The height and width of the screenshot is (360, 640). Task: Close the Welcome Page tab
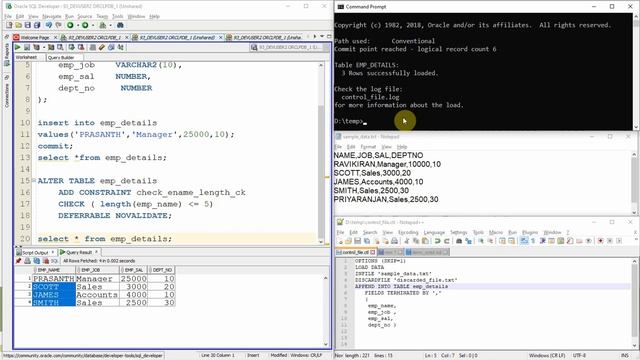click(x=56, y=38)
